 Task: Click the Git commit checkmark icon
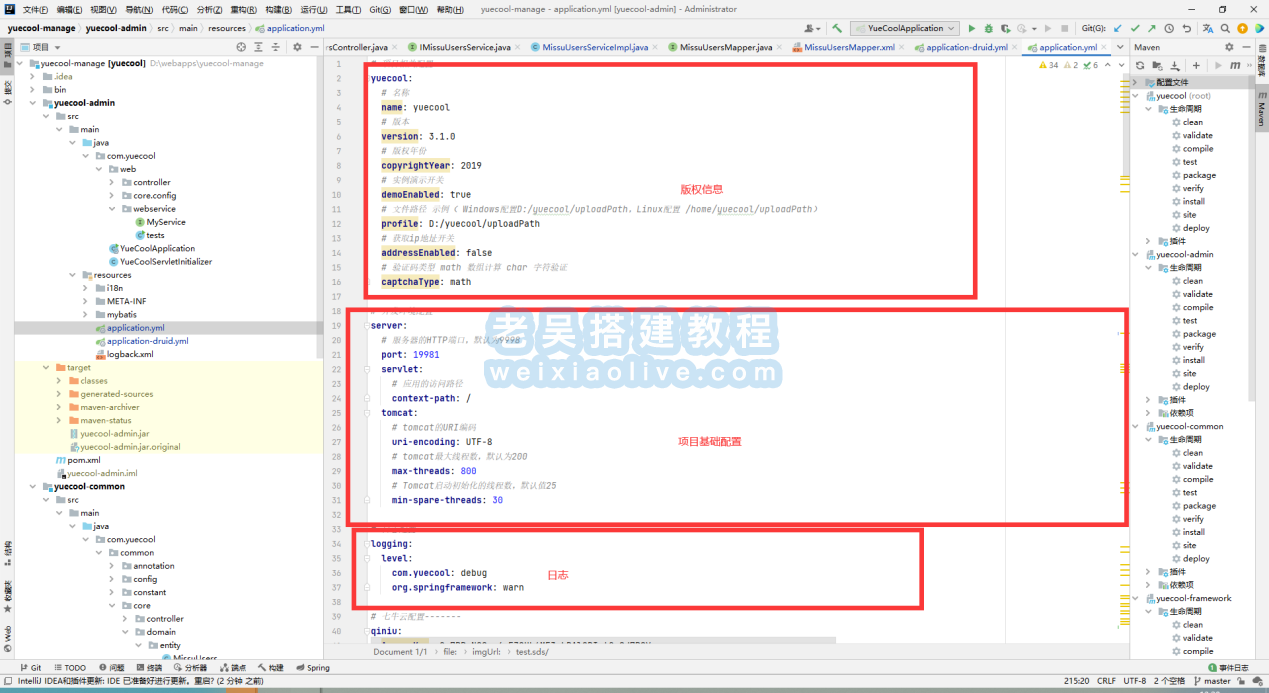pyautogui.click(x=1134, y=29)
